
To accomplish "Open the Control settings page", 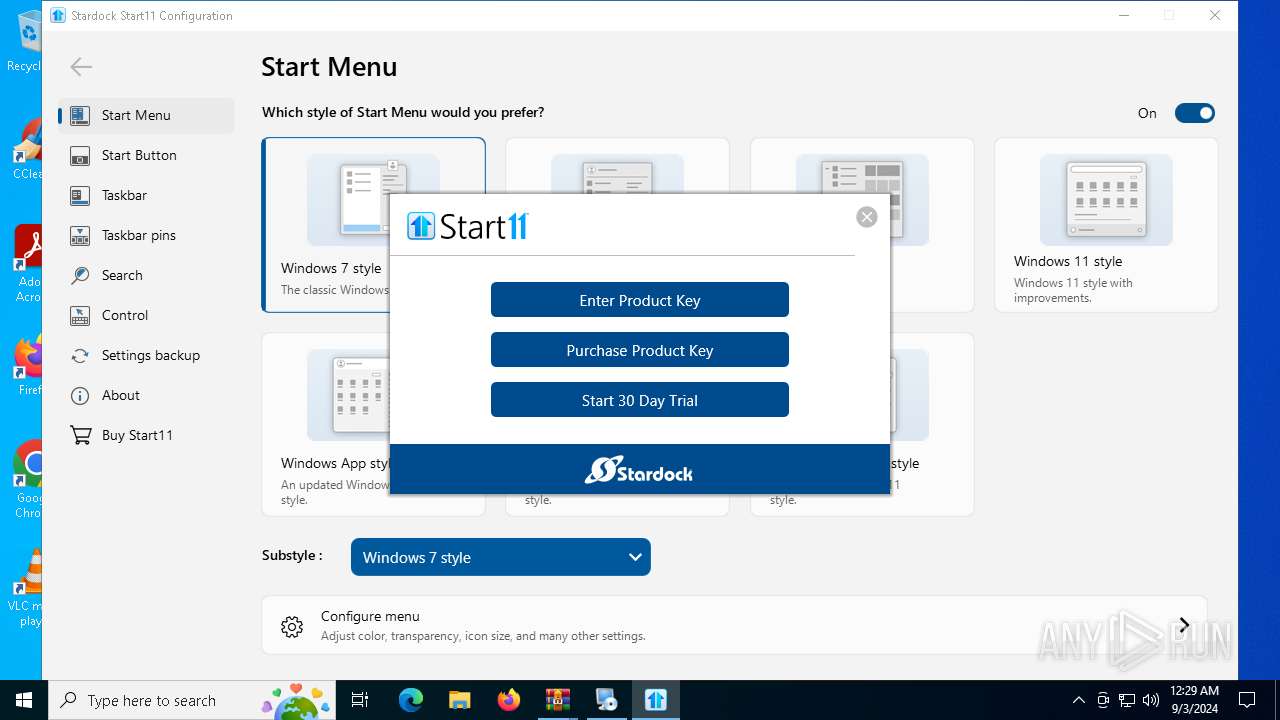I will tap(146, 315).
